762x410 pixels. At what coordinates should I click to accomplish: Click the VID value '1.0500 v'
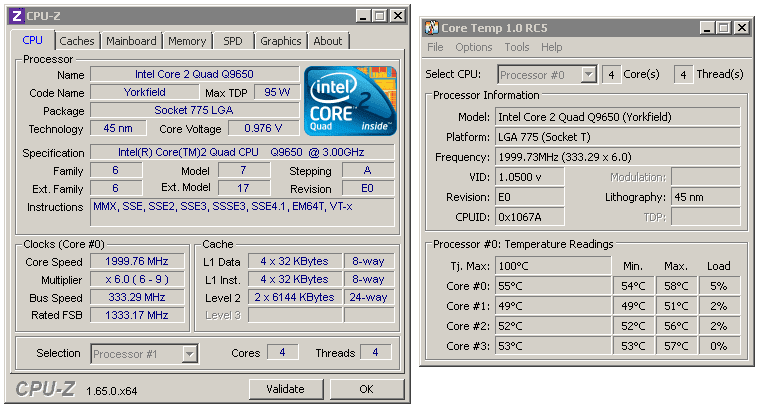click(530, 177)
